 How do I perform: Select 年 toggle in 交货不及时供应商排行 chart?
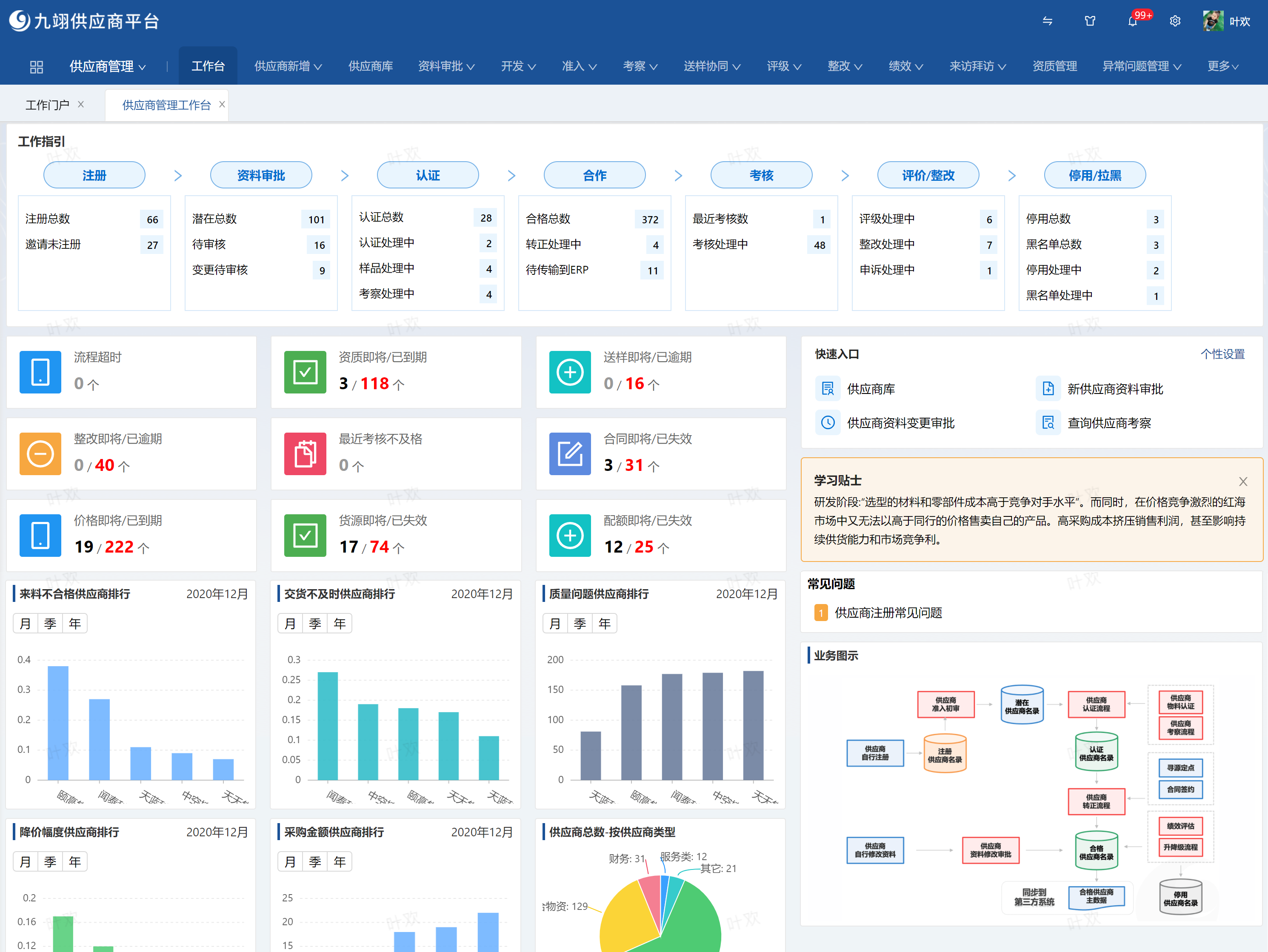(340, 624)
